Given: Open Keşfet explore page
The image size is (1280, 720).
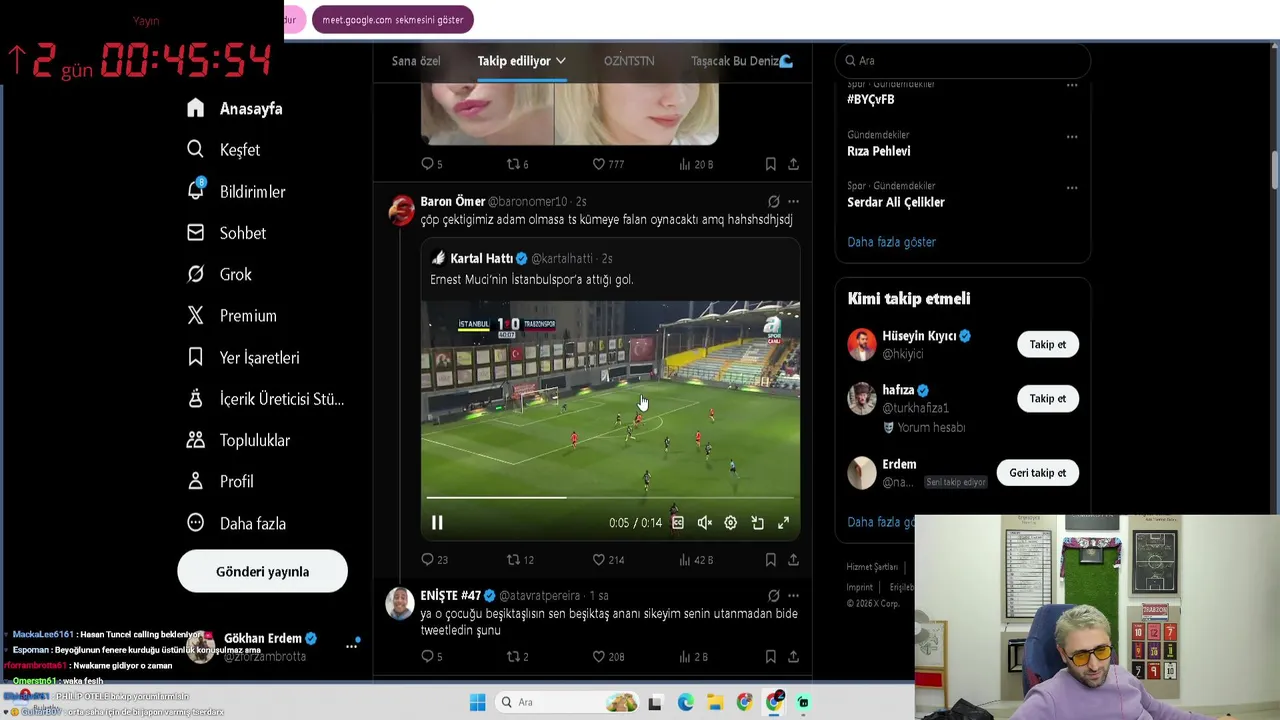Looking at the screenshot, I should (x=224, y=150).
